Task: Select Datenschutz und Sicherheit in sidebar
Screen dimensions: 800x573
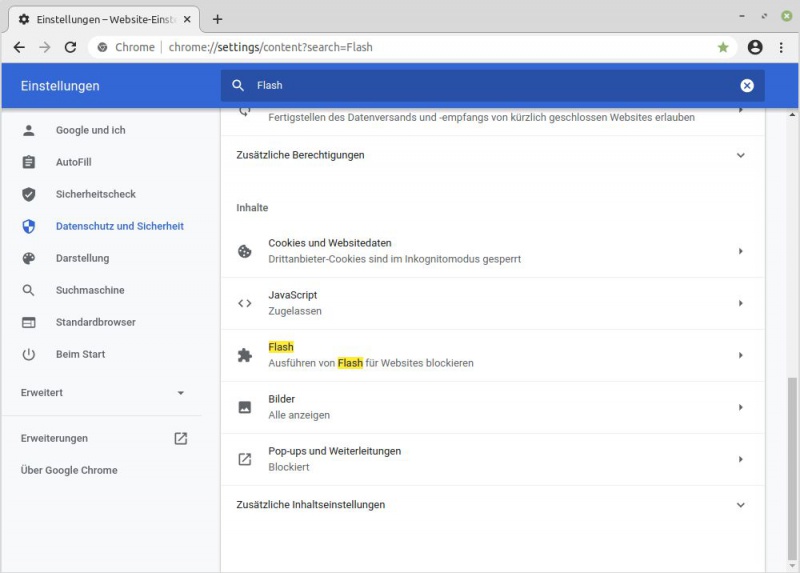Action: point(119,226)
